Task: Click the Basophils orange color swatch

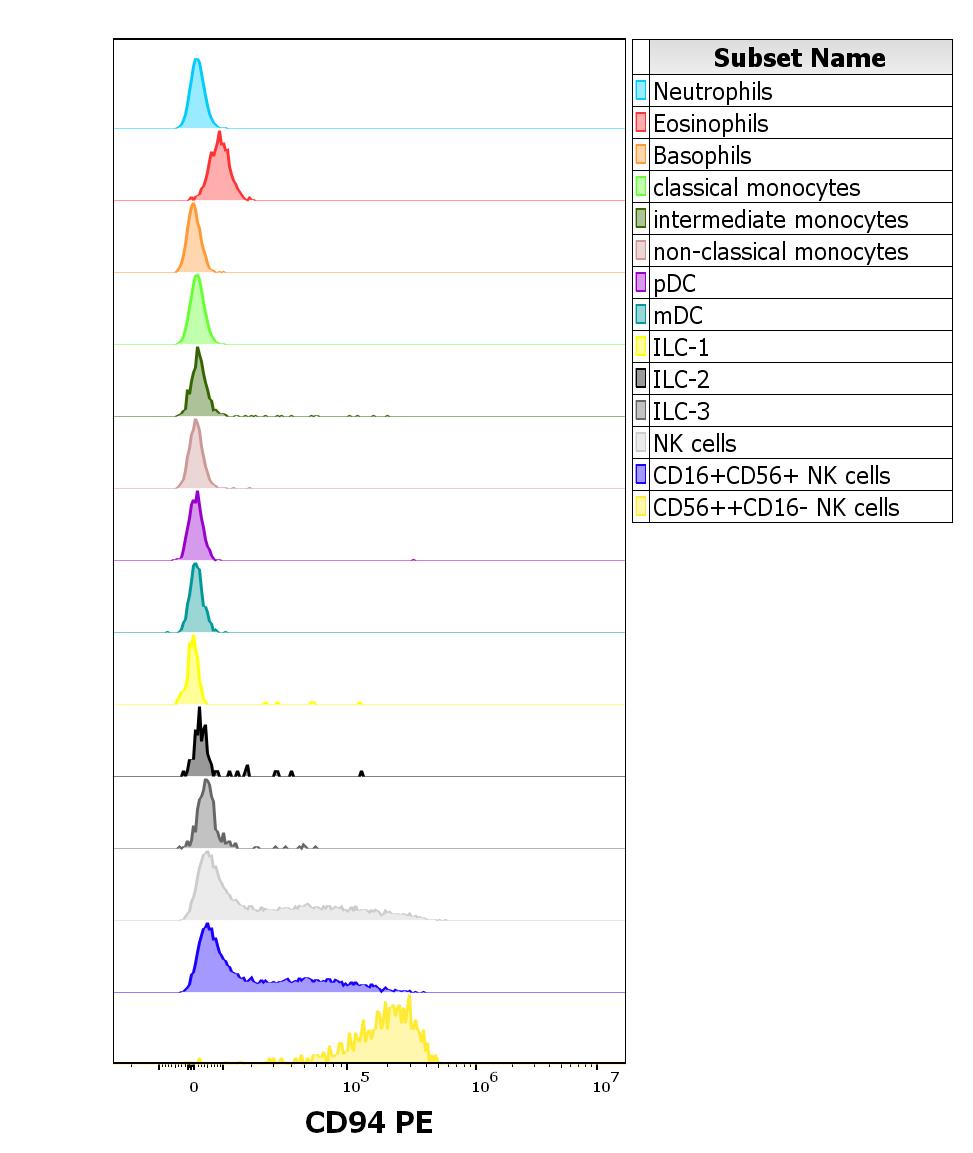Action: pyautogui.click(x=643, y=155)
